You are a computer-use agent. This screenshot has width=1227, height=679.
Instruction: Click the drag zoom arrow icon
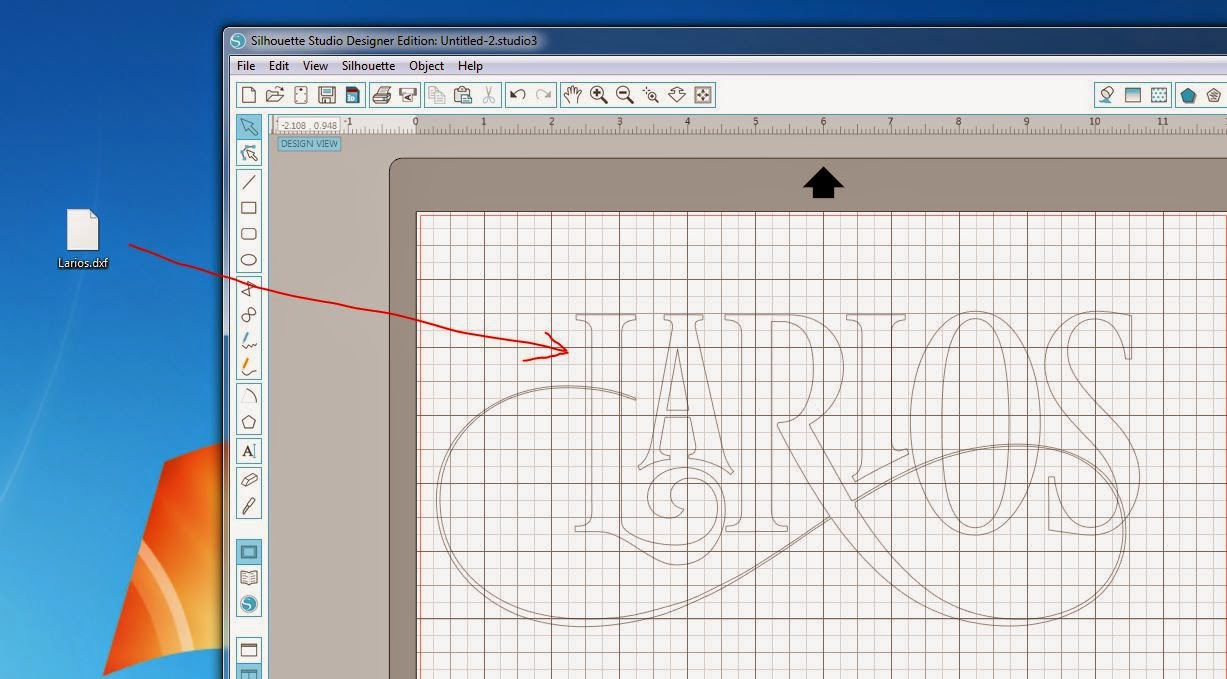(676, 95)
